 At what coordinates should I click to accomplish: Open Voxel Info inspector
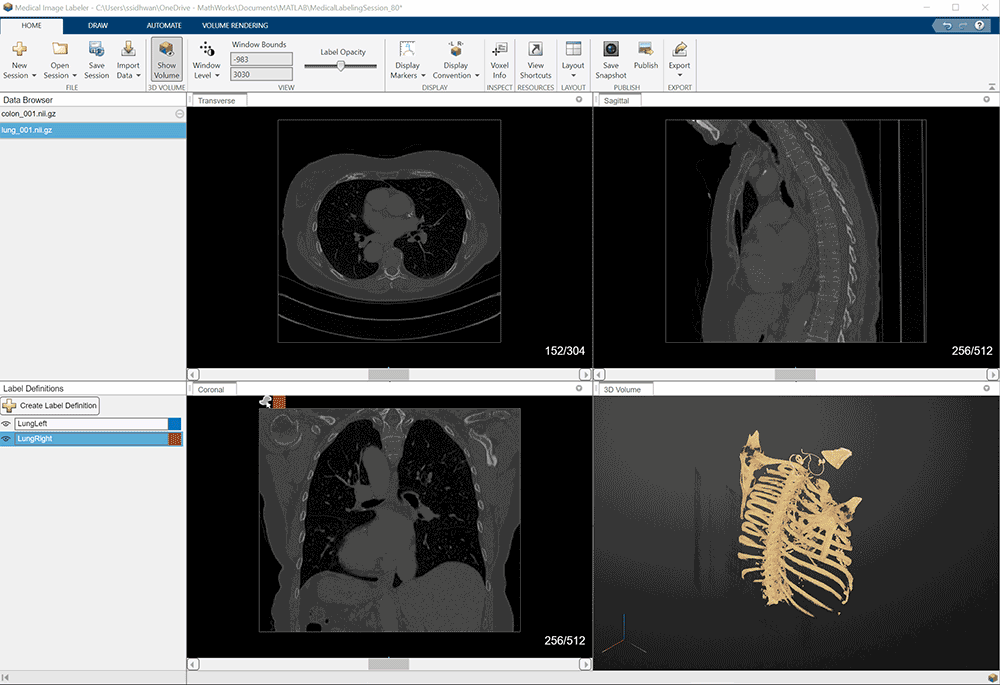click(499, 50)
